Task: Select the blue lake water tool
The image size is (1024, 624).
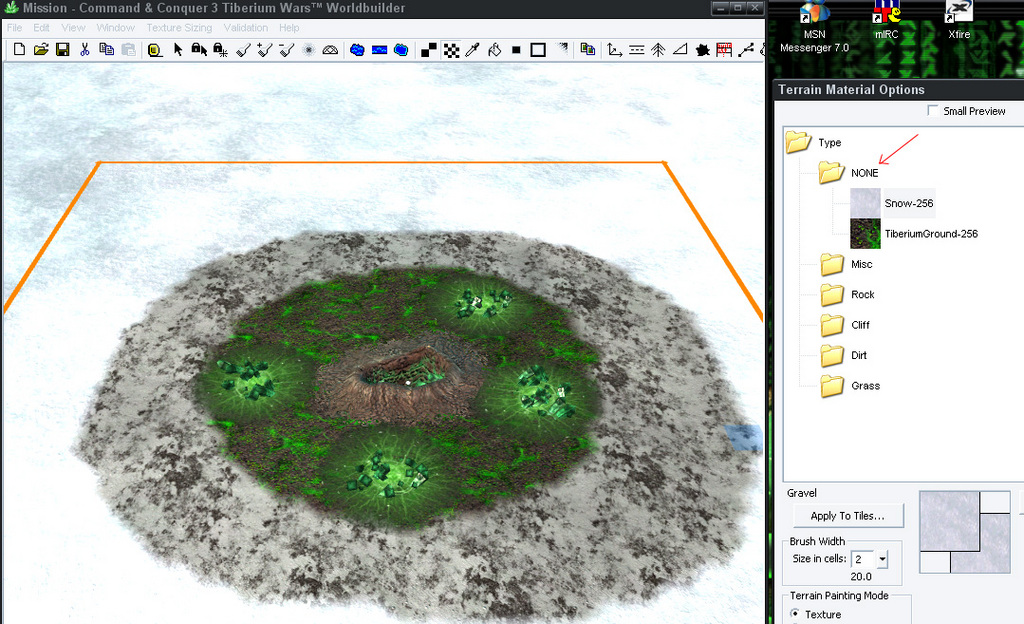Action: coord(357,50)
